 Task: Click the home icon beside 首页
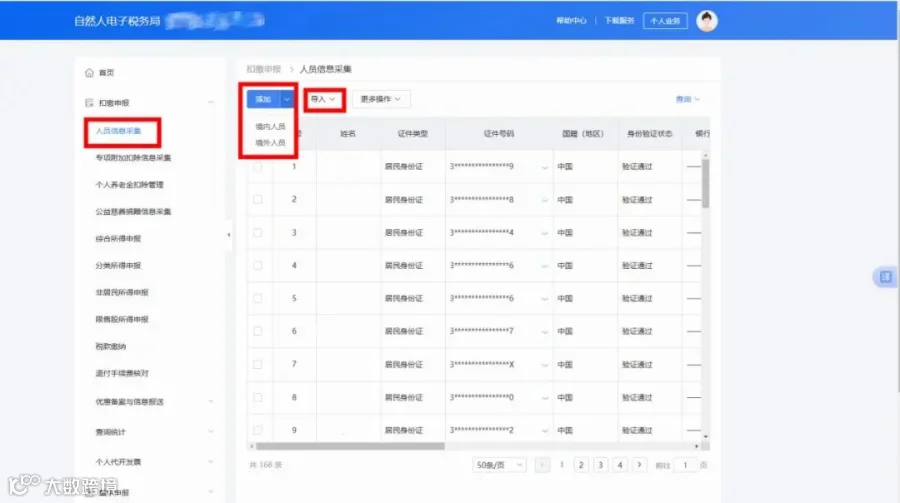pos(89,73)
